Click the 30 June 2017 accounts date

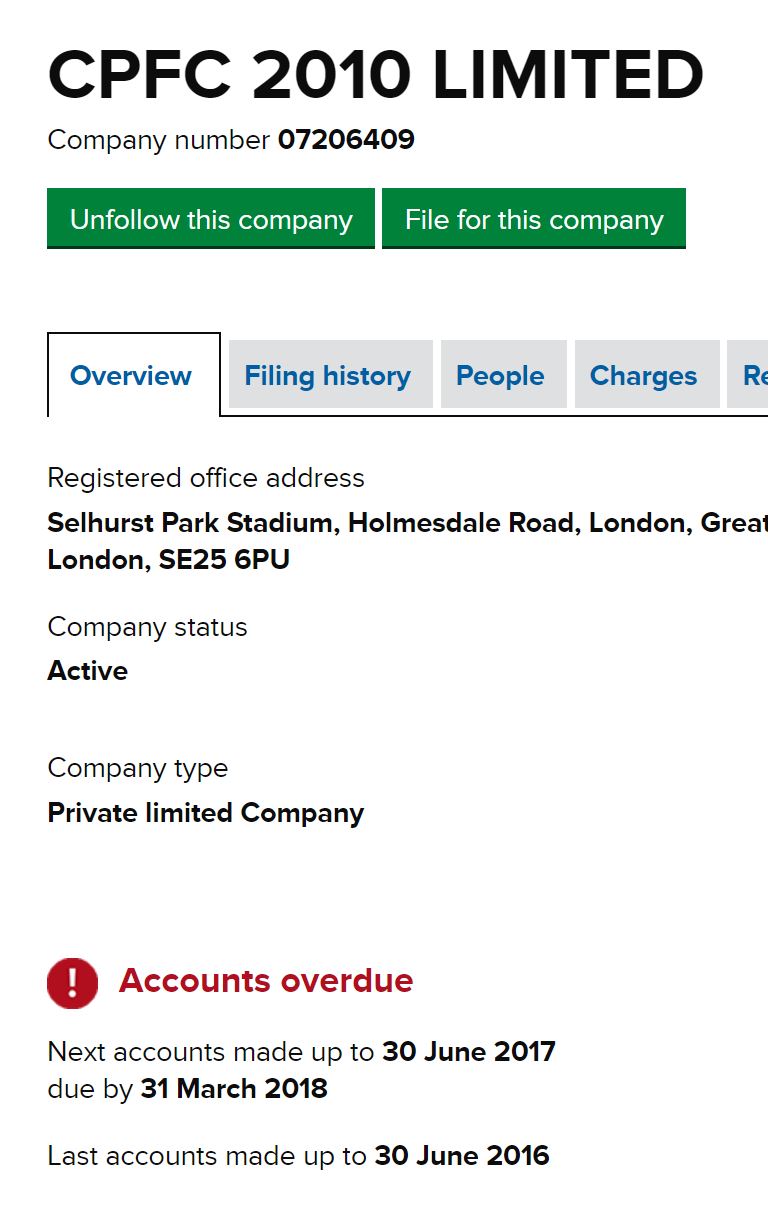[469, 1052]
